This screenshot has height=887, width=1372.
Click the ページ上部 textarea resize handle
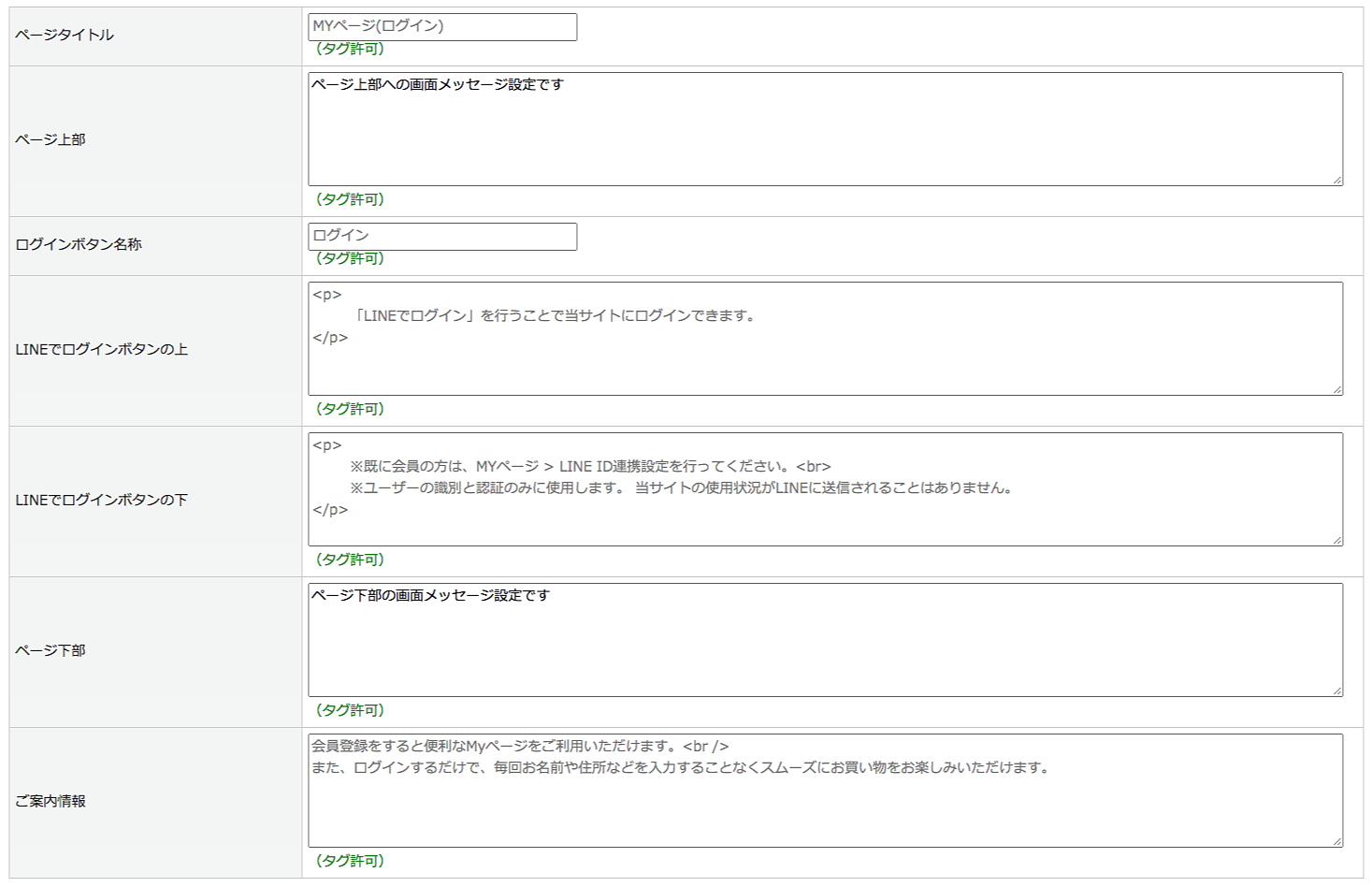tap(1337, 181)
